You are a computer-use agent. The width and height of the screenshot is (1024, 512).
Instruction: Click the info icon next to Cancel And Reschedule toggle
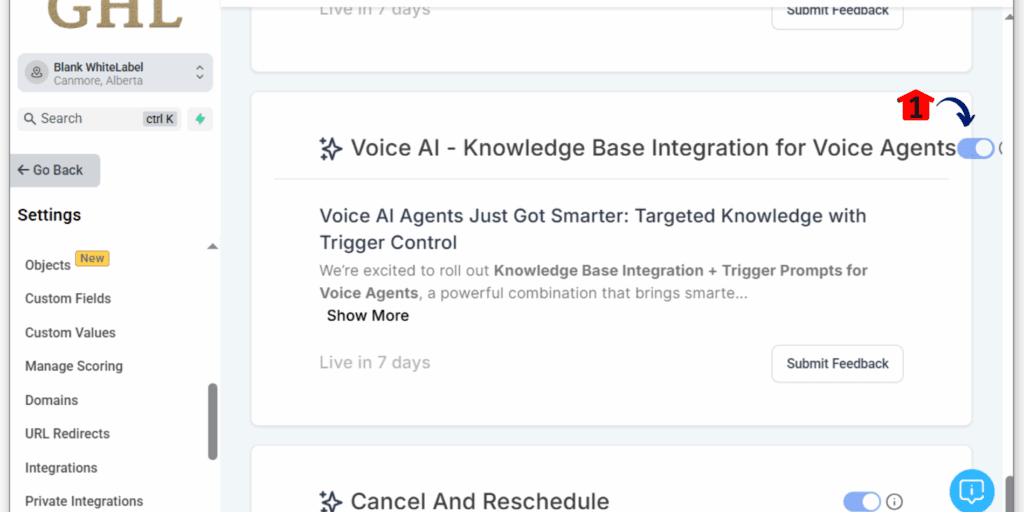click(894, 502)
